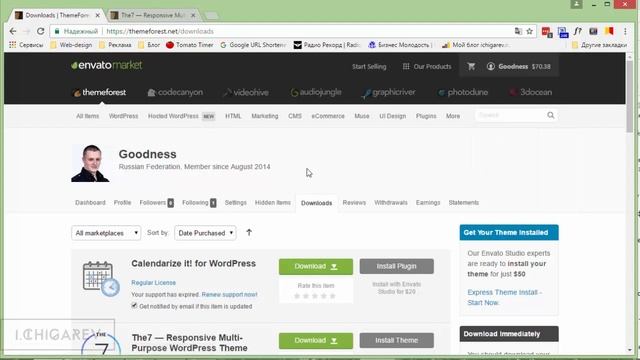Screen dimensions: 640x360
Task: Open Date Purchased sort dropdown
Action: tap(205, 233)
